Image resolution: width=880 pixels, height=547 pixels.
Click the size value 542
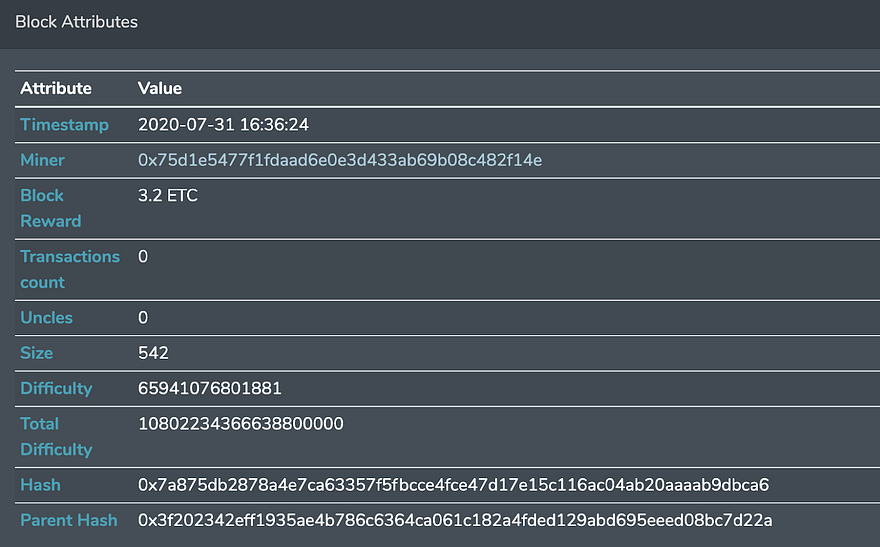[x=153, y=353]
